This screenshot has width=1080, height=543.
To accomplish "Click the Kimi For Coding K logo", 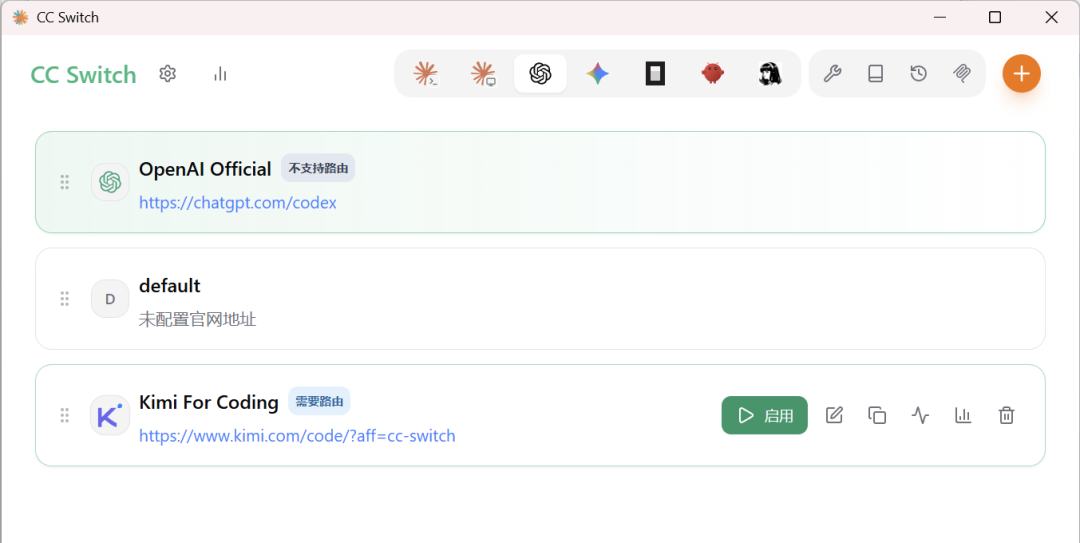I will pos(110,415).
